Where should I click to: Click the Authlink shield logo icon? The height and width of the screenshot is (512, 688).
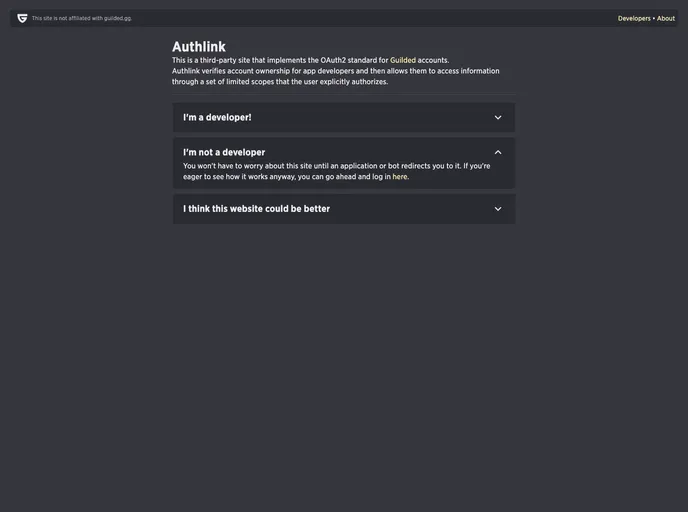click(x=22, y=18)
